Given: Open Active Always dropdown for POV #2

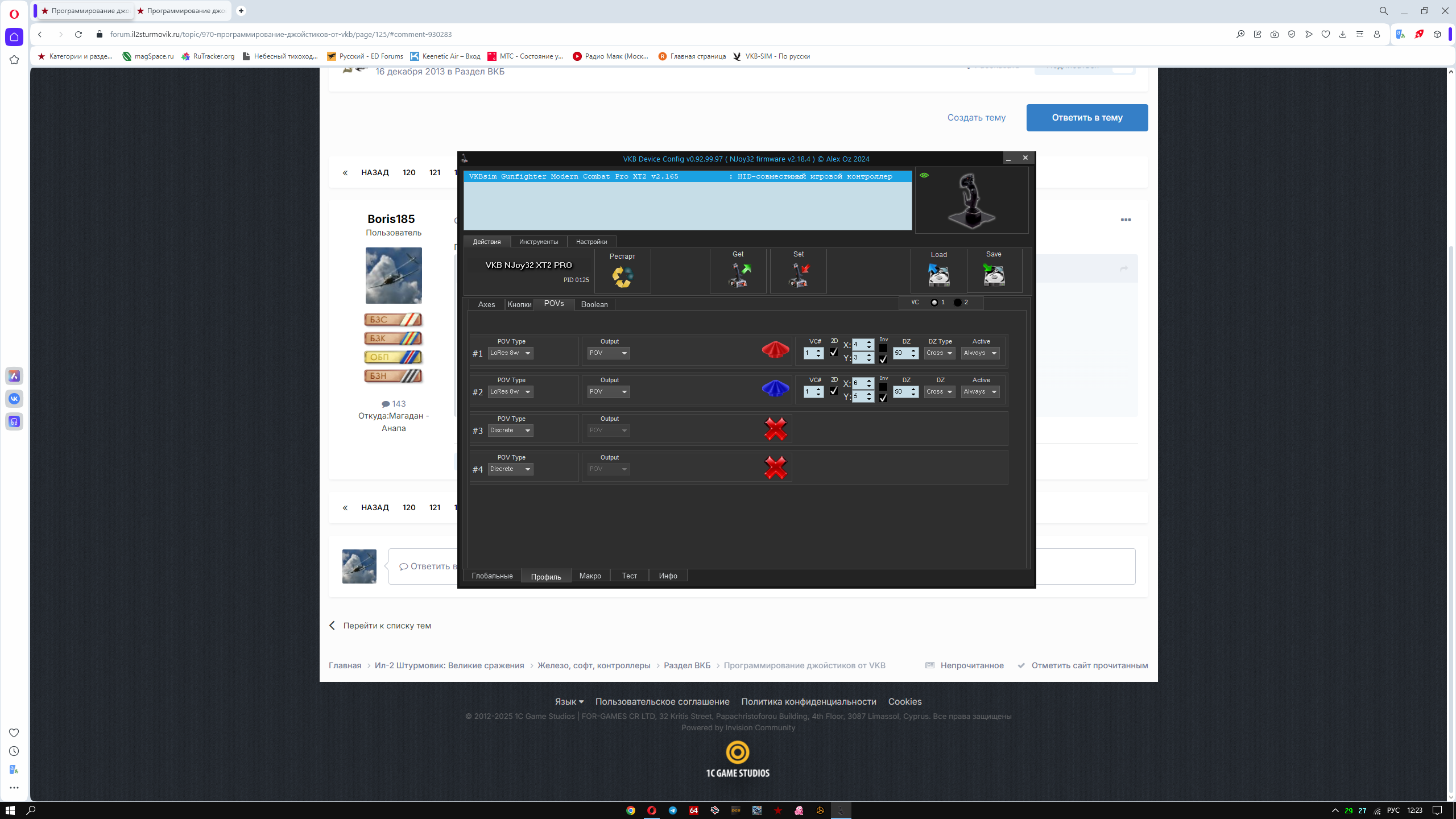Looking at the screenshot, I should [980, 392].
